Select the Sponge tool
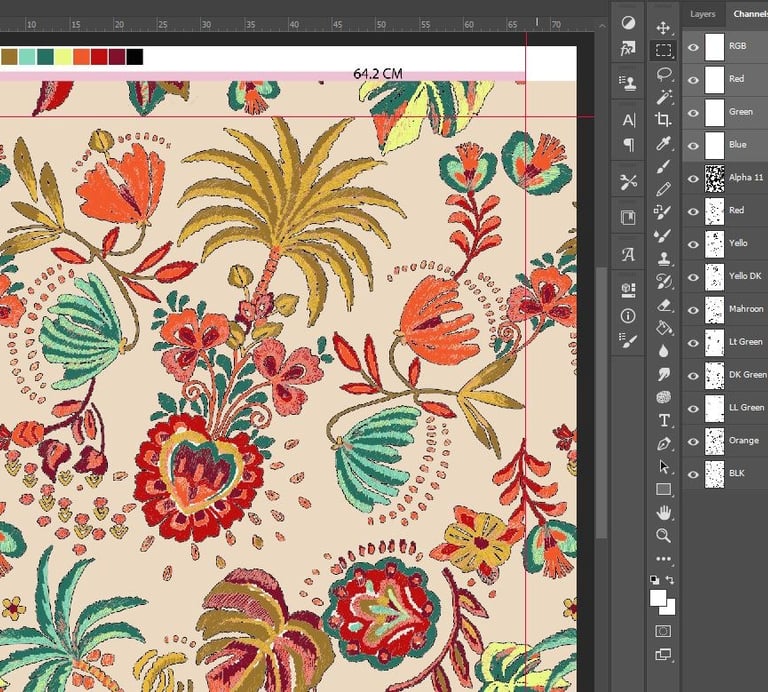Viewport: 768px width, 692px height. 663,397
